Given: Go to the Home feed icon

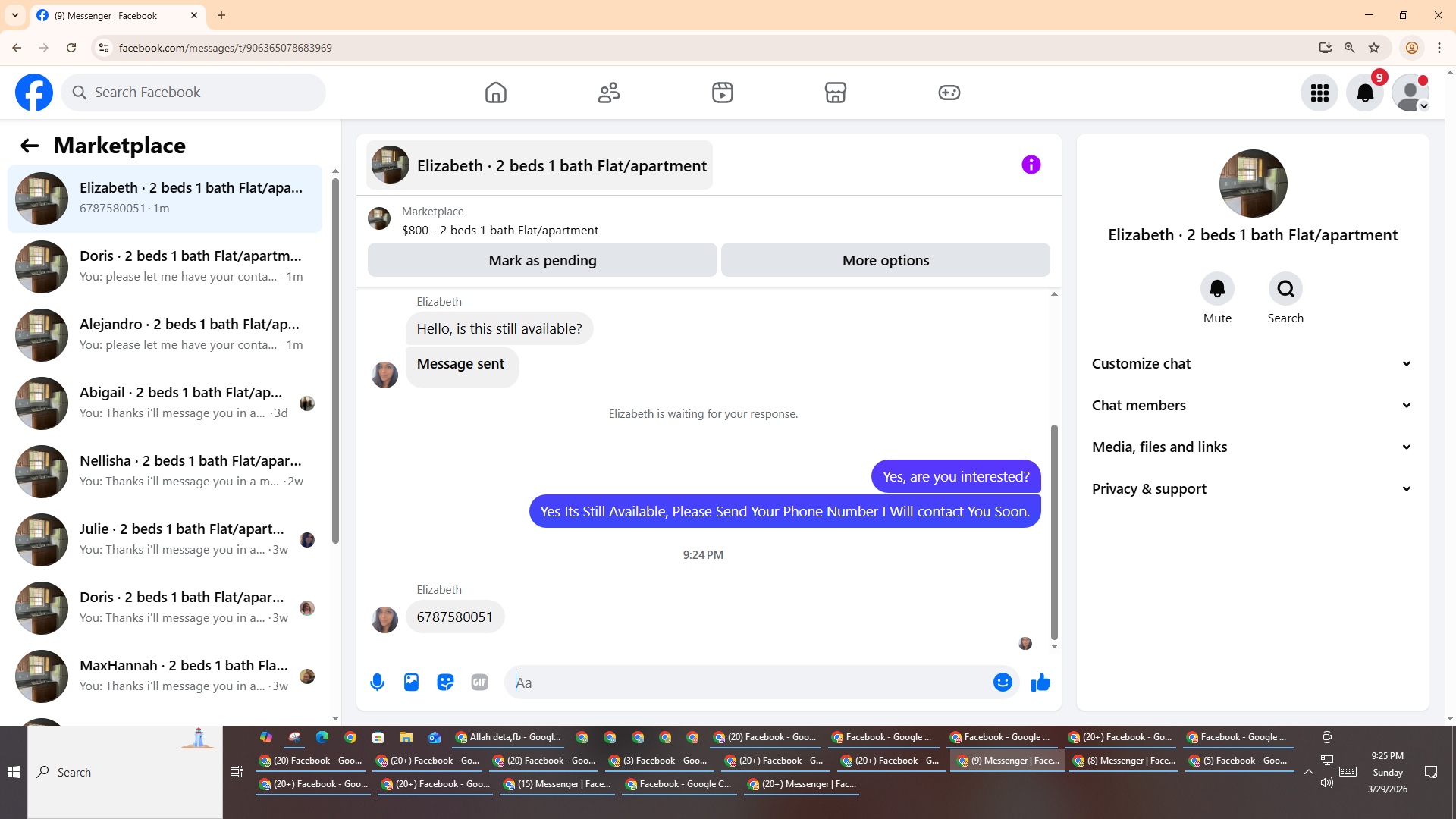Looking at the screenshot, I should coord(496,93).
